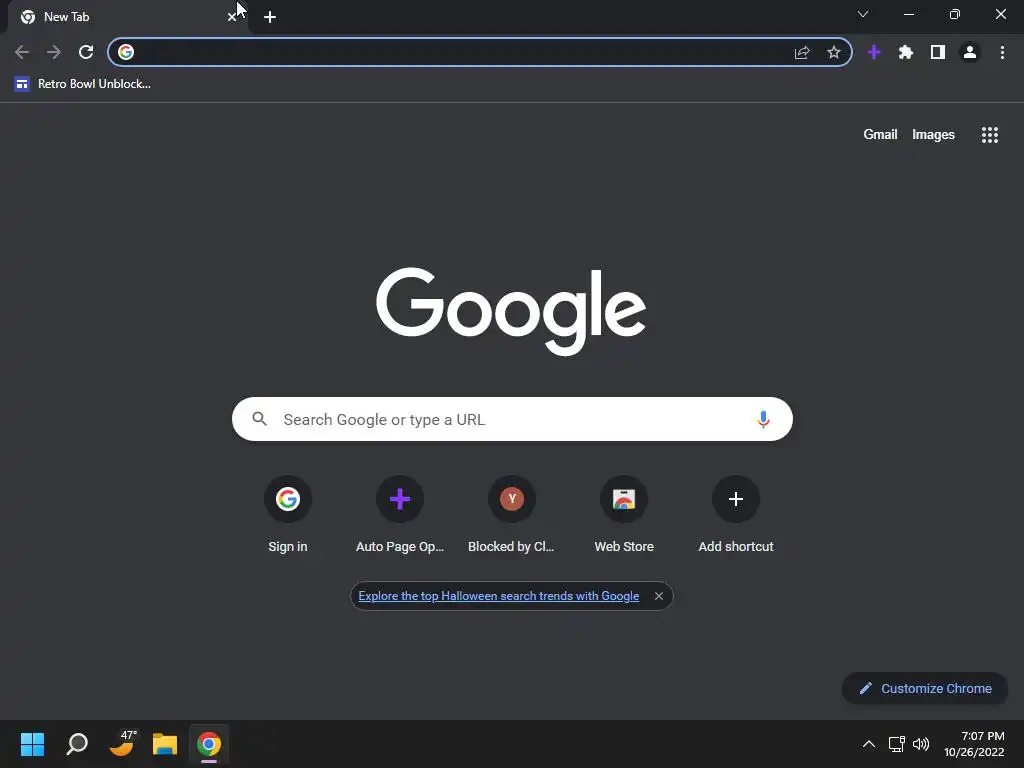Open the Windows Start menu
This screenshot has width=1024, height=768.
click(x=32, y=744)
